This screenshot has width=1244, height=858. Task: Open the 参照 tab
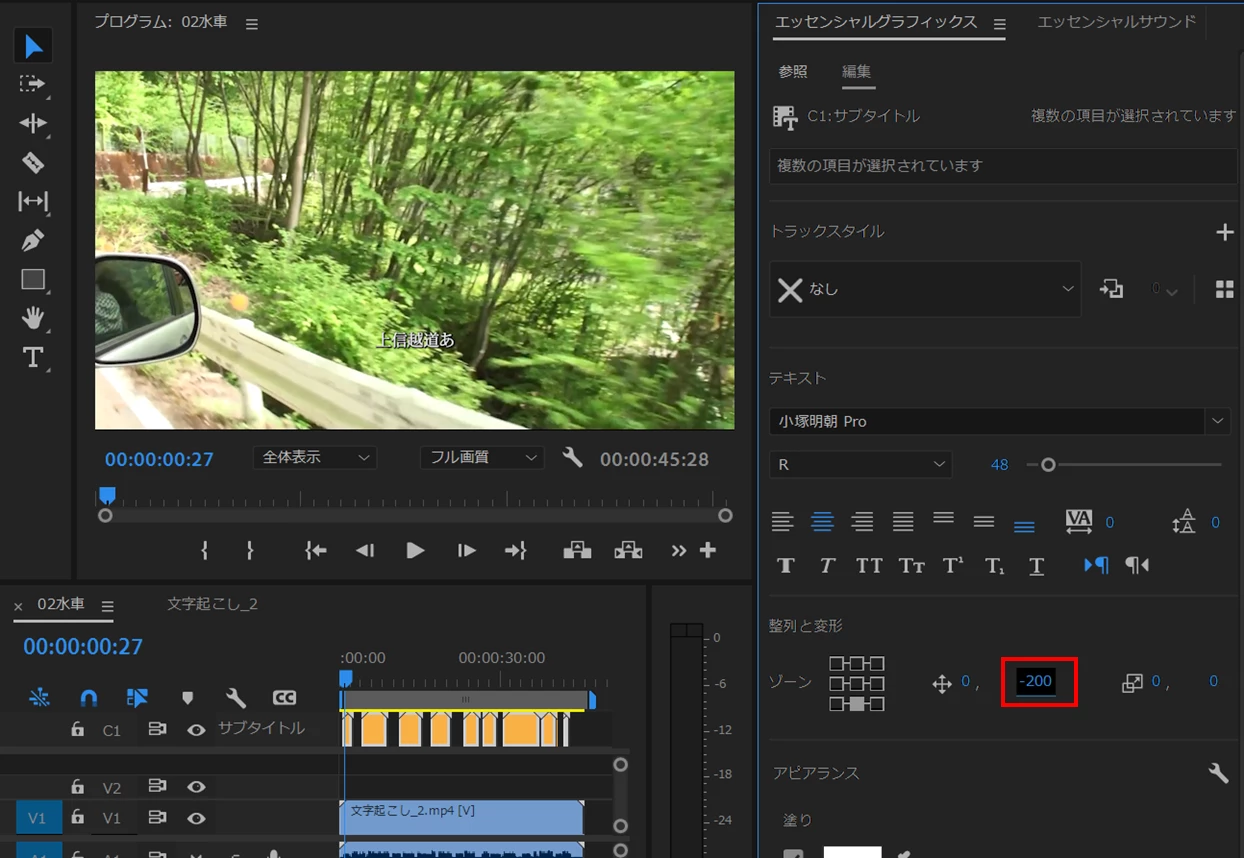pos(793,71)
